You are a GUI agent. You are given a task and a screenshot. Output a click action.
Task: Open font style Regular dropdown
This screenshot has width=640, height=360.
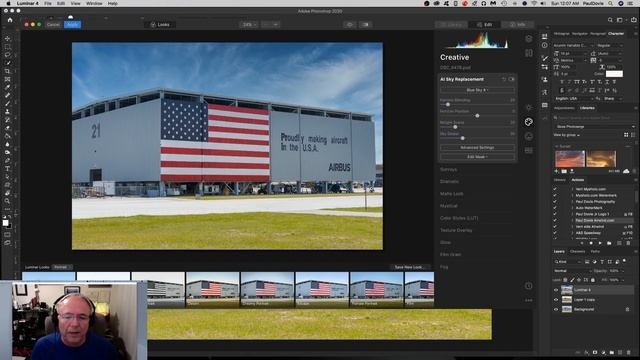(609, 45)
